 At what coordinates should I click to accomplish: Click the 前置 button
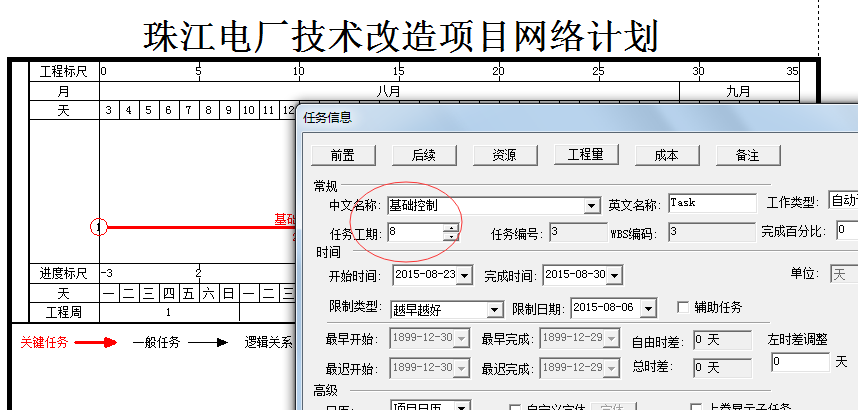click(x=343, y=155)
